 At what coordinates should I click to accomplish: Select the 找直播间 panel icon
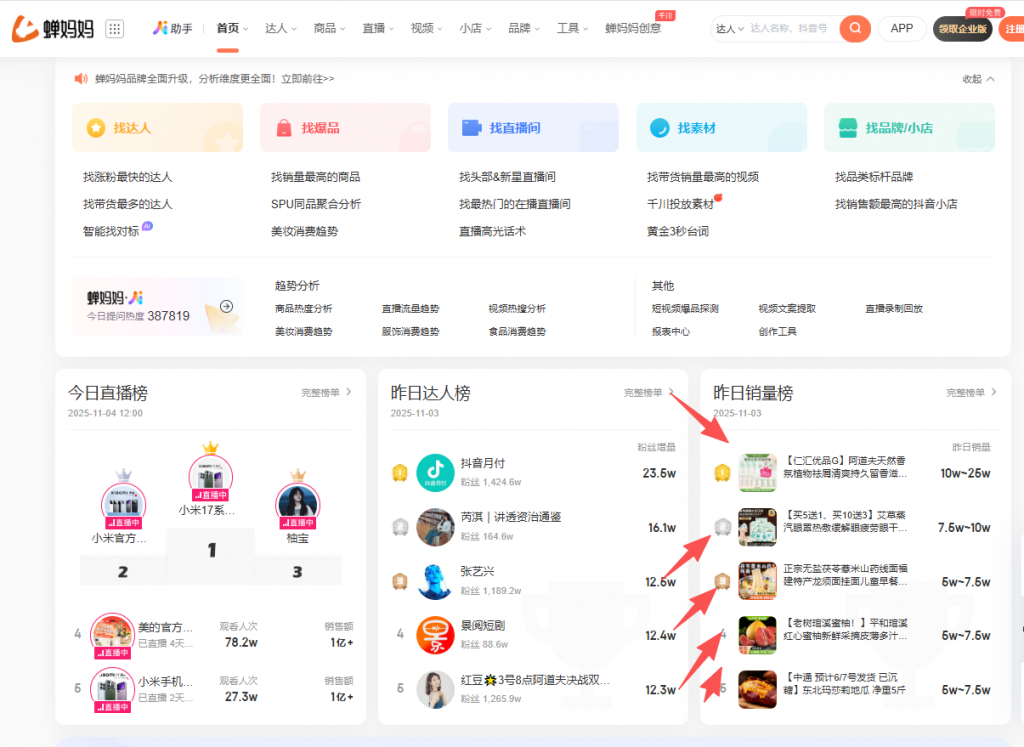[470, 127]
